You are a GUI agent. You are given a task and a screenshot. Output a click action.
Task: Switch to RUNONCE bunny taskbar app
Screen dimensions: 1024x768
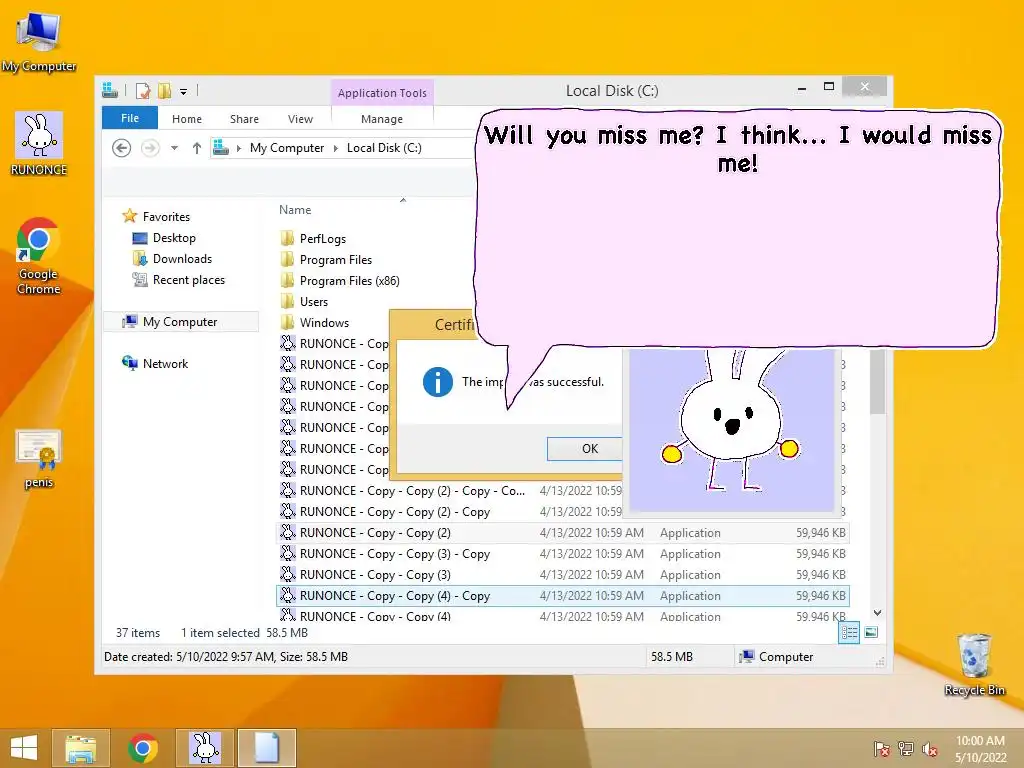(204, 748)
